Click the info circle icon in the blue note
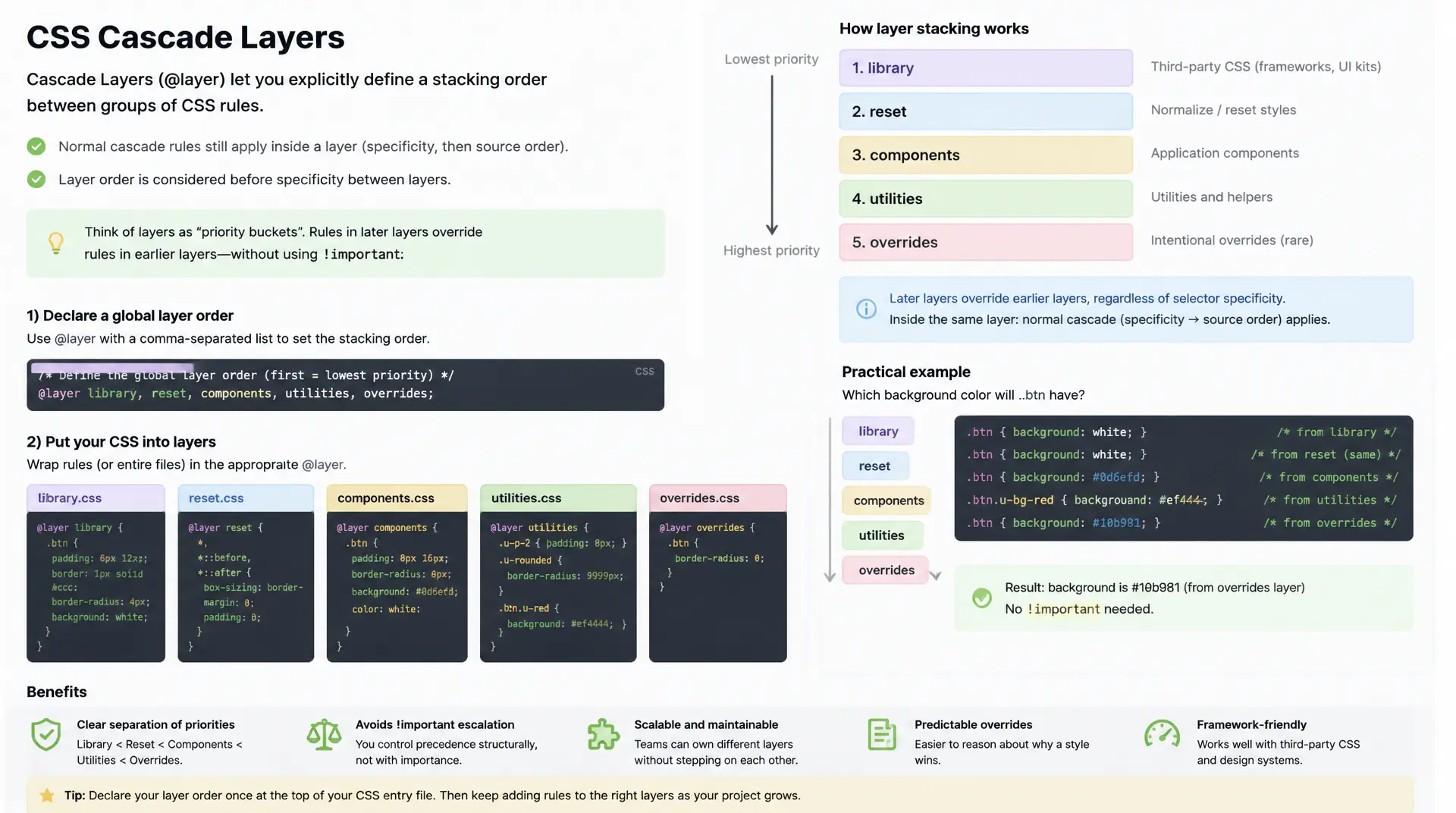 [866, 309]
